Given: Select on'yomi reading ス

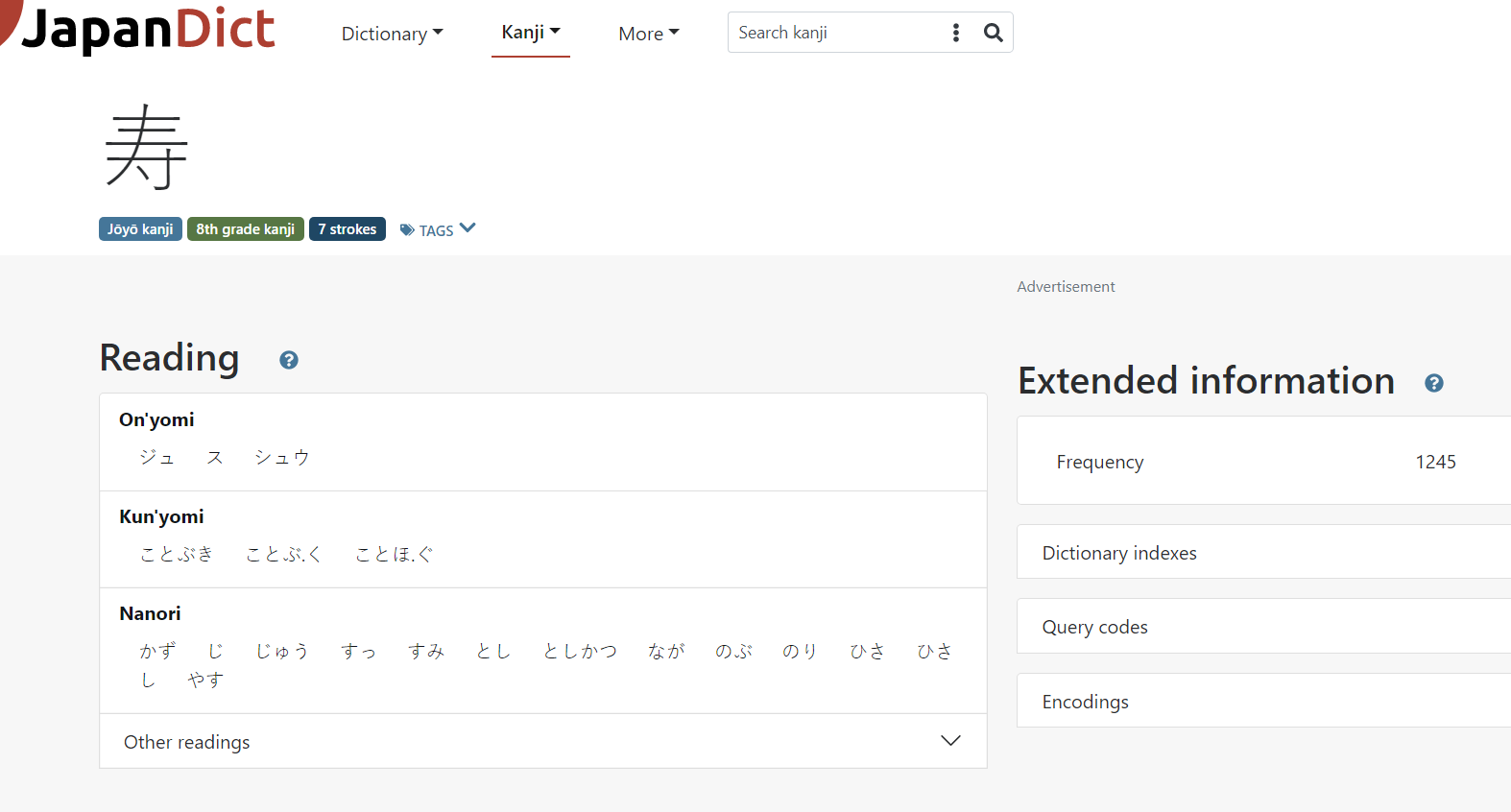Looking at the screenshot, I should point(215,458).
